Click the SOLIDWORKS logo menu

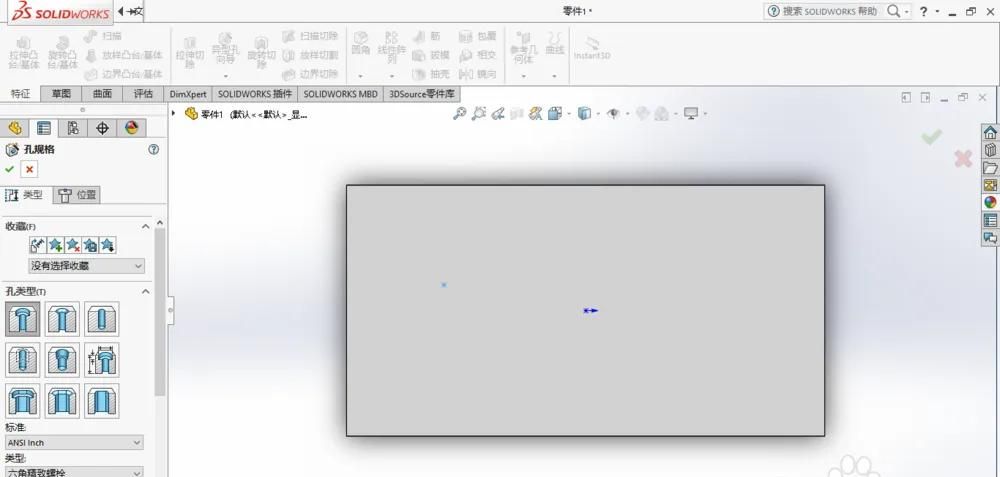point(61,12)
